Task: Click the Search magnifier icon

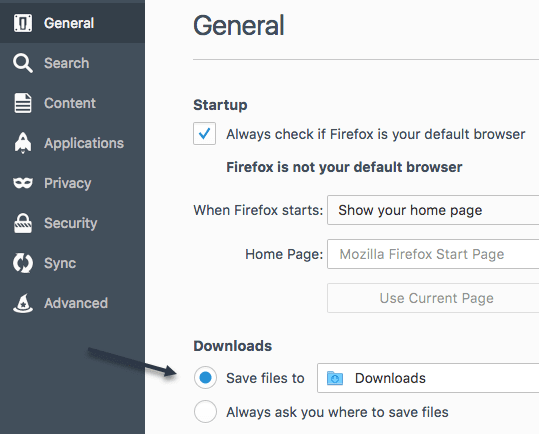Action: pos(23,63)
